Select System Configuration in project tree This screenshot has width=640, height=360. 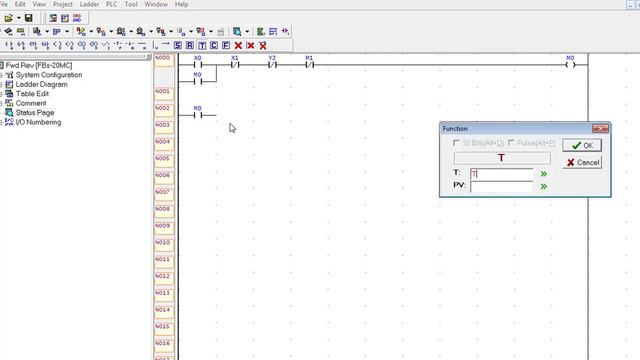(x=49, y=75)
